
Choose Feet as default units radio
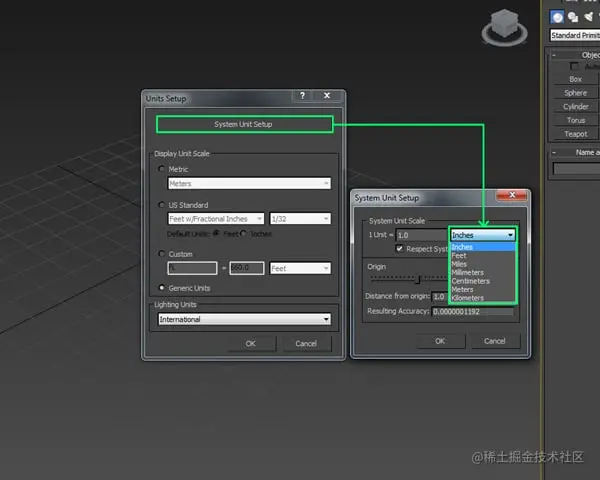(x=216, y=233)
